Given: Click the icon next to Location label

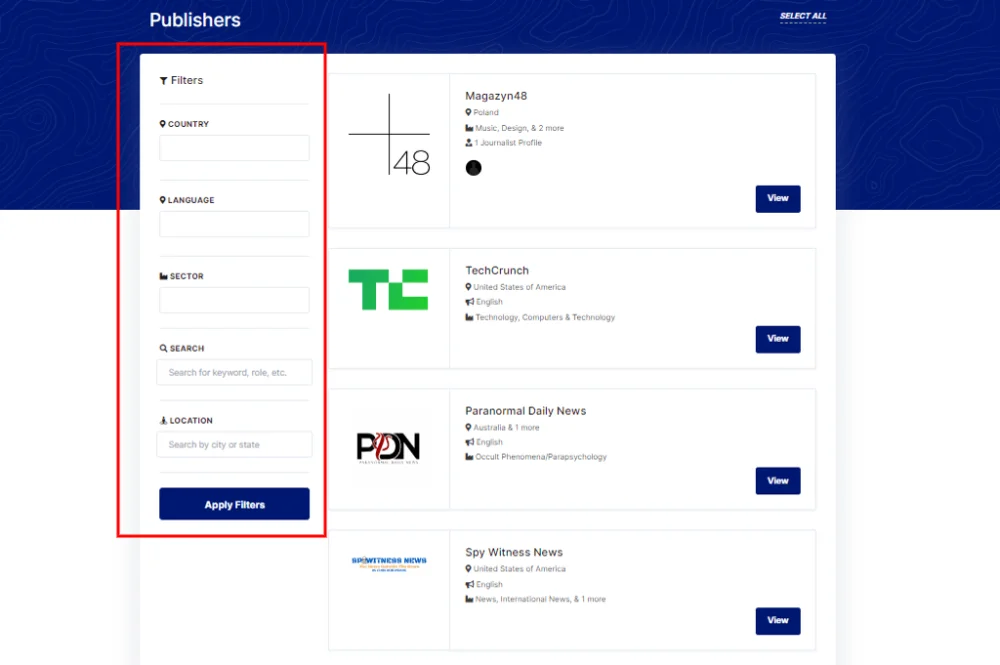Looking at the screenshot, I should (164, 421).
